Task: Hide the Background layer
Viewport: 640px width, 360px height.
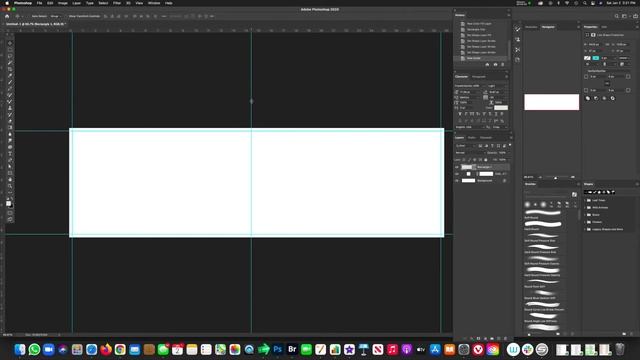Action: (x=457, y=180)
